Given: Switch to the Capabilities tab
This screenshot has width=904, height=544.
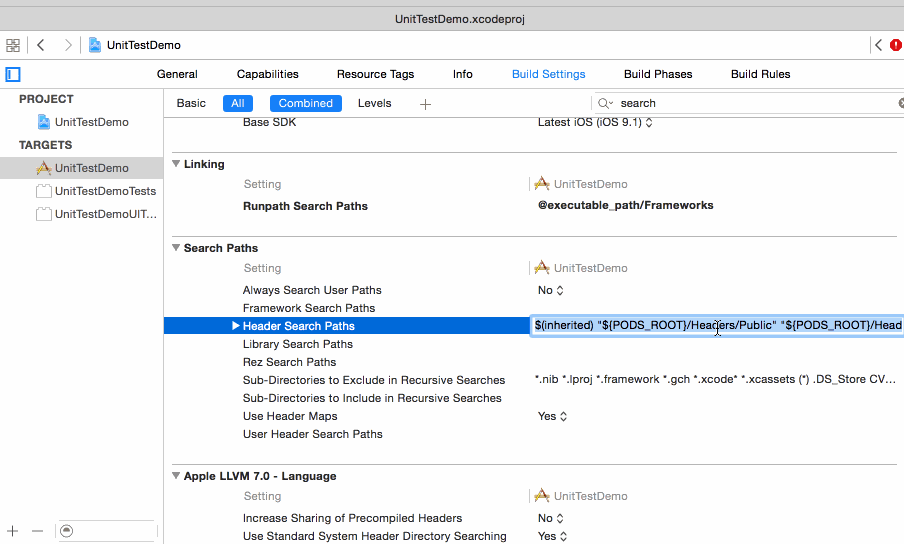Looking at the screenshot, I should 267,74.
